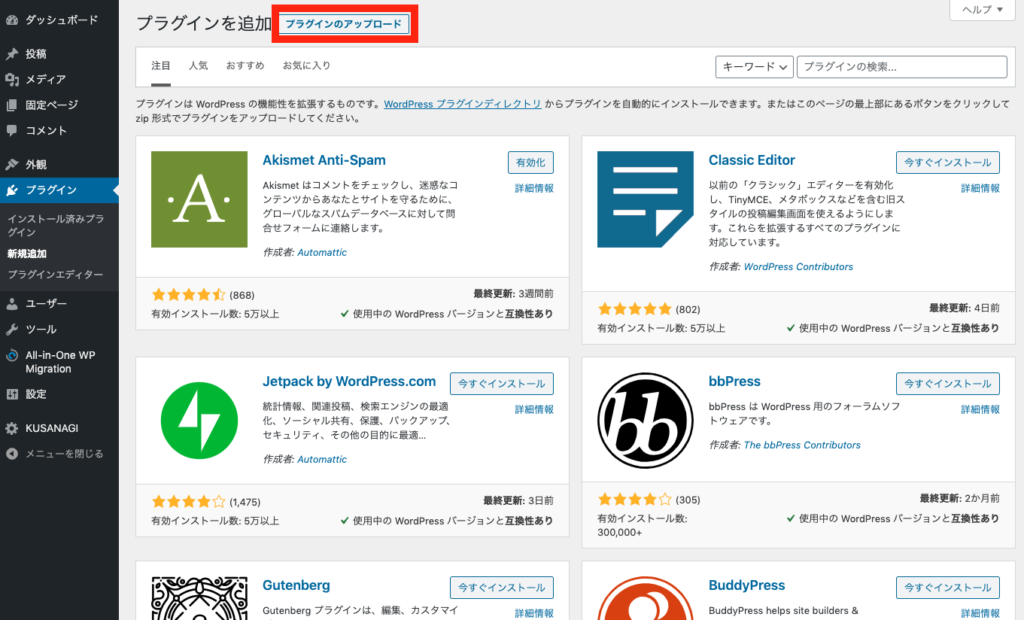
Task: Click the Dashboard gauge icon in sidebar
Action: 12,20
